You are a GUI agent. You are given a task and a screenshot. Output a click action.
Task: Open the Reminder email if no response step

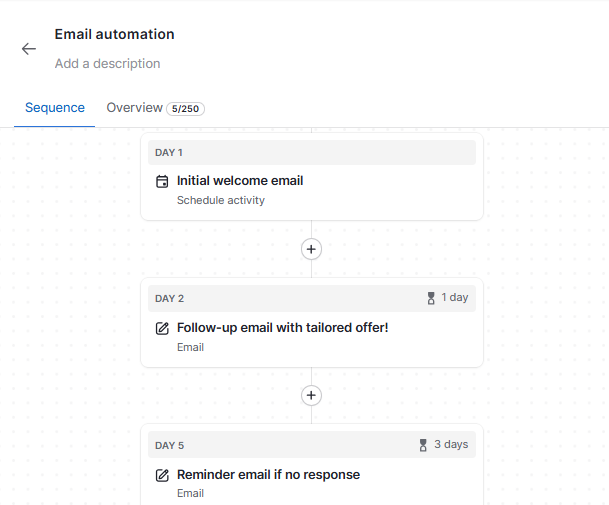(x=268, y=475)
